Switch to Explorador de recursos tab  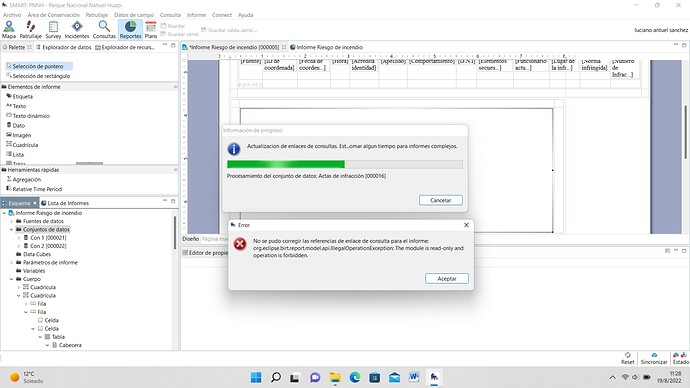pyautogui.click(x=125, y=47)
